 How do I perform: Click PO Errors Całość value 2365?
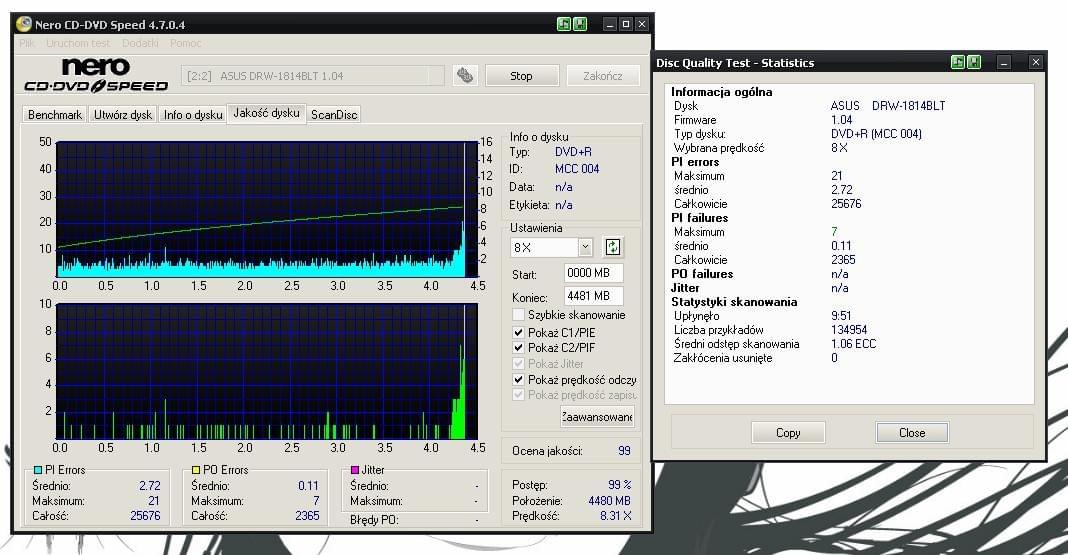[307, 516]
